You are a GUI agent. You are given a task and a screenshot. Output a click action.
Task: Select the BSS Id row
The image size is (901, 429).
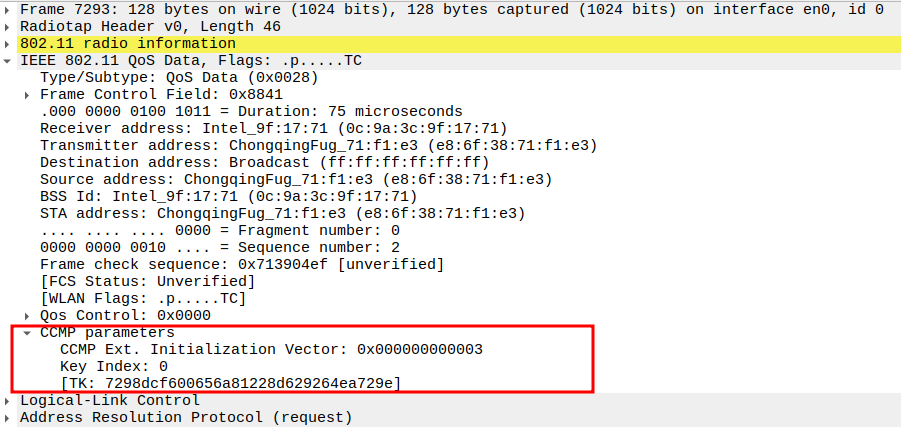(x=228, y=197)
